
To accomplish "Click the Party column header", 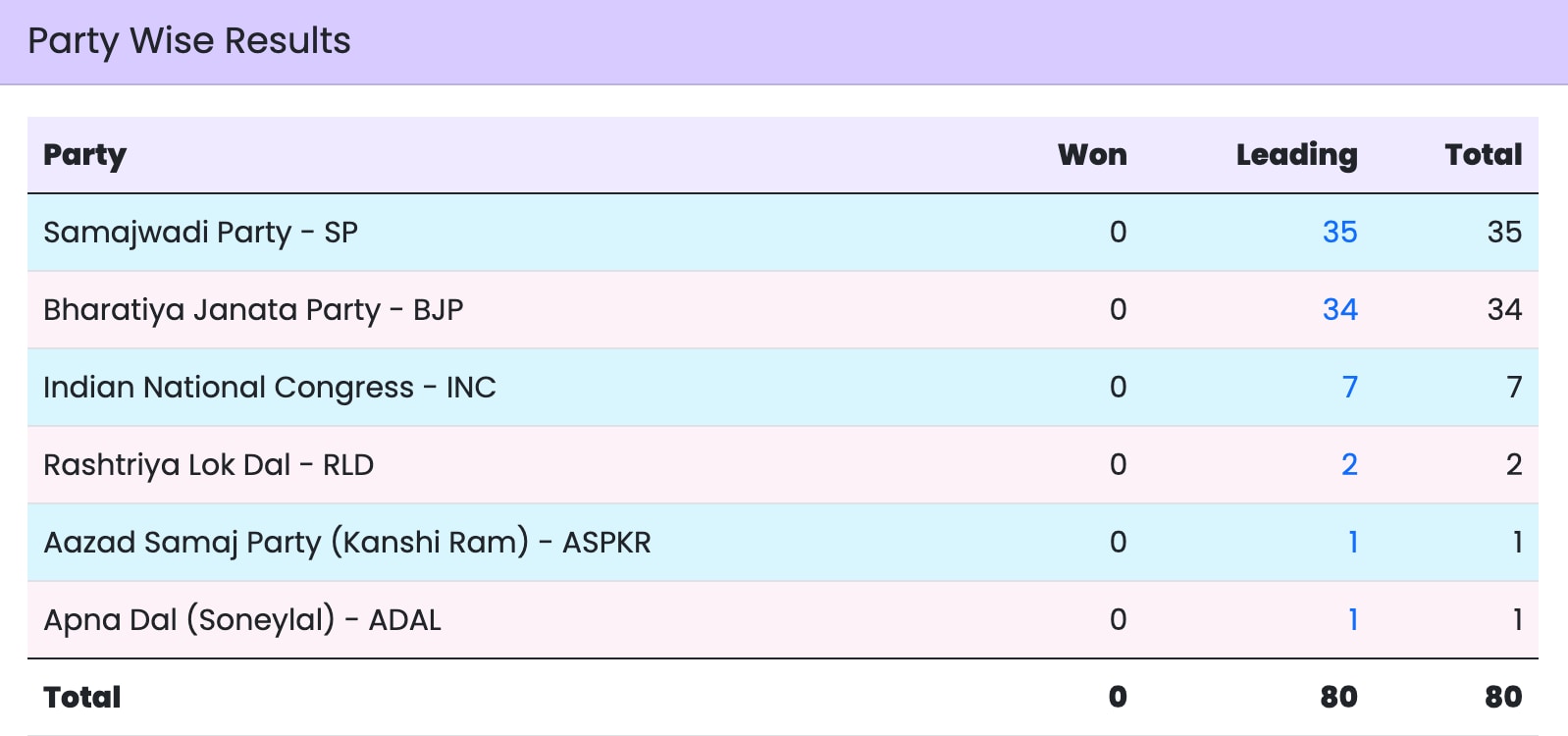I will pos(85,155).
